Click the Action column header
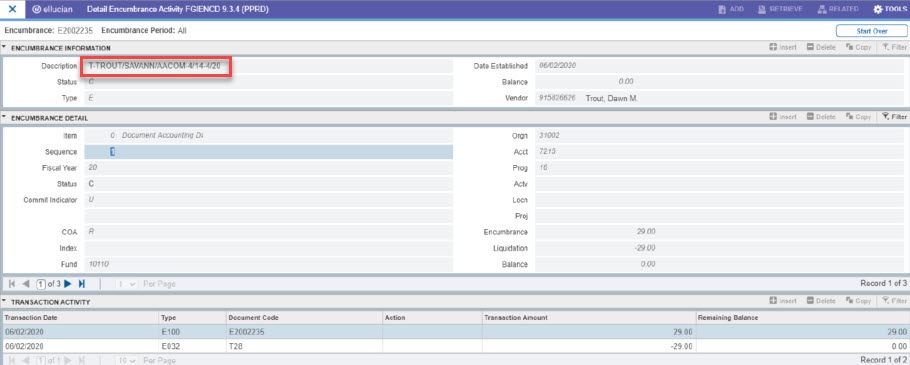This screenshot has height=365, width=910. click(432, 317)
